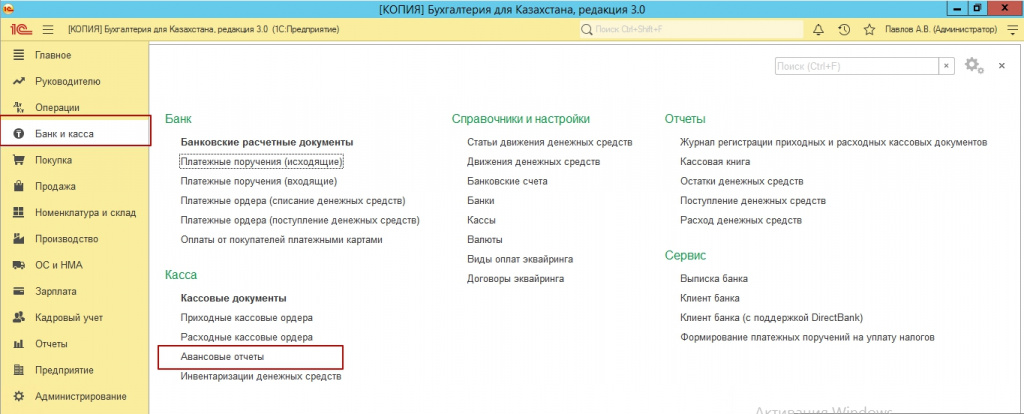1024x414 pixels.
Task: Open the hamburger main menu icon
Action: pyautogui.click(x=48, y=29)
